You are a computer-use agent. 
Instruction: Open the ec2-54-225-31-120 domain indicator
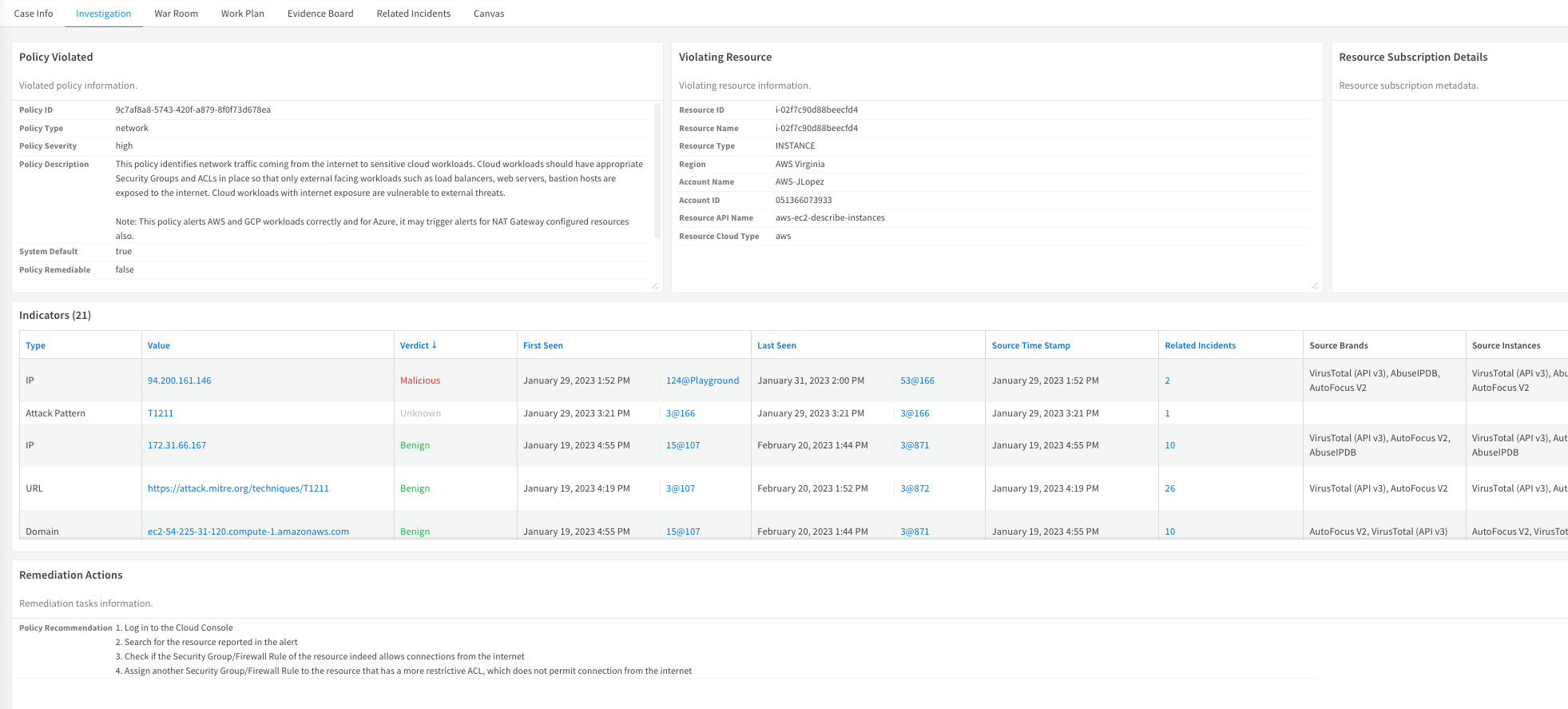tap(248, 532)
